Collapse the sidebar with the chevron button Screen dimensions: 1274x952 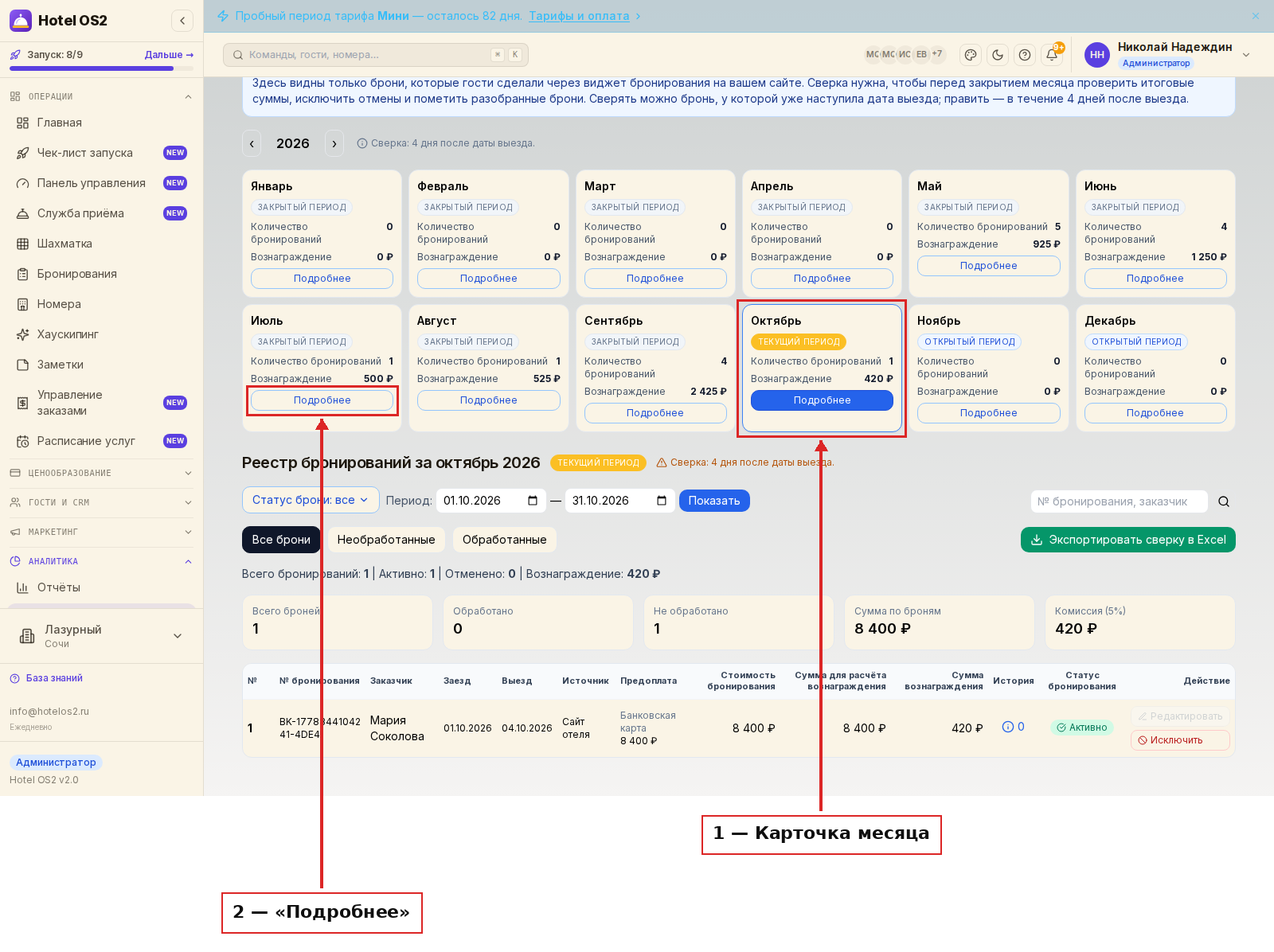(x=182, y=21)
